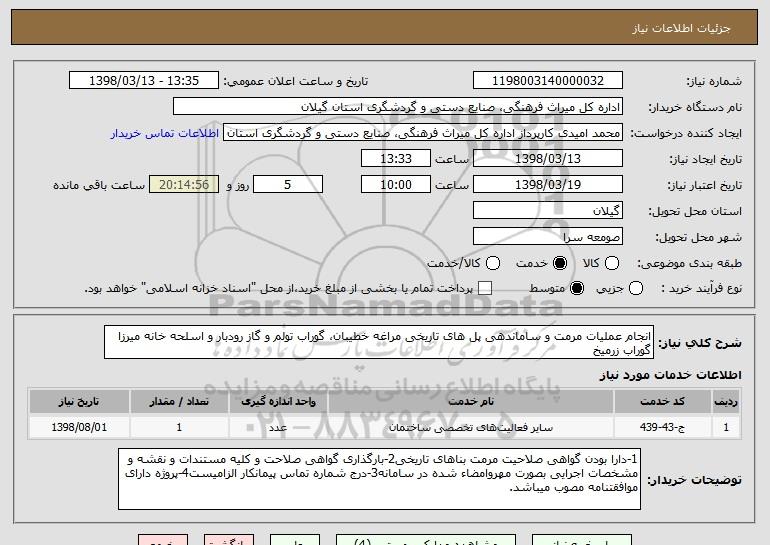Image resolution: width=770 pixels, height=545 pixels.
Task: Click the نام خدمت column header
Action: point(470,402)
